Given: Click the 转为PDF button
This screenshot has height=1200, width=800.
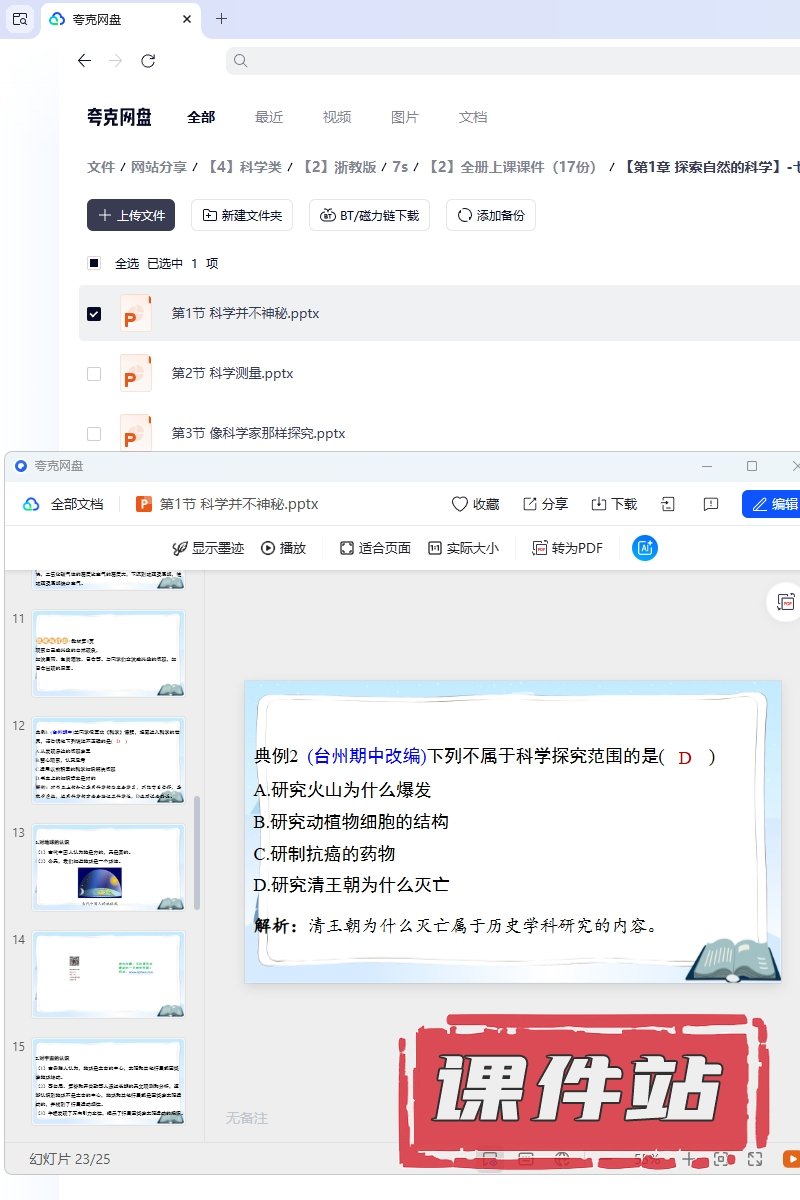Looking at the screenshot, I should [568, 548].
